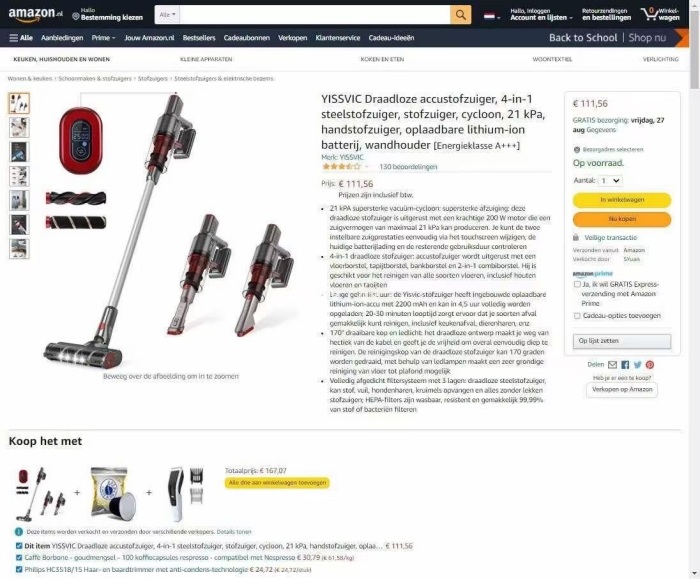700x579 pixels.
Task: Share product on Twitter
Action: click(x=638, y=365)
